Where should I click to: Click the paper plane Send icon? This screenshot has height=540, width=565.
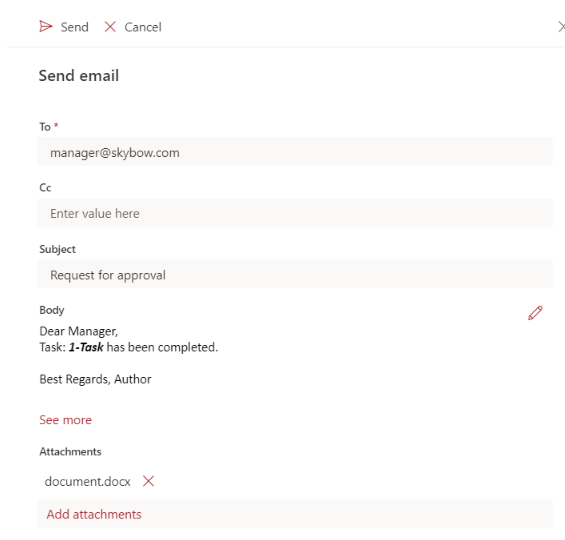coord(46,27)
